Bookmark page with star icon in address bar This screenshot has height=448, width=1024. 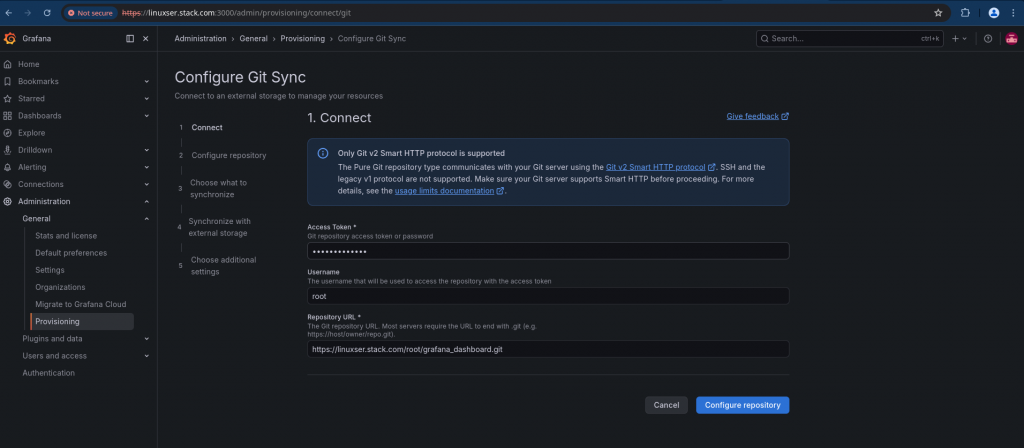tap(938, 12)
